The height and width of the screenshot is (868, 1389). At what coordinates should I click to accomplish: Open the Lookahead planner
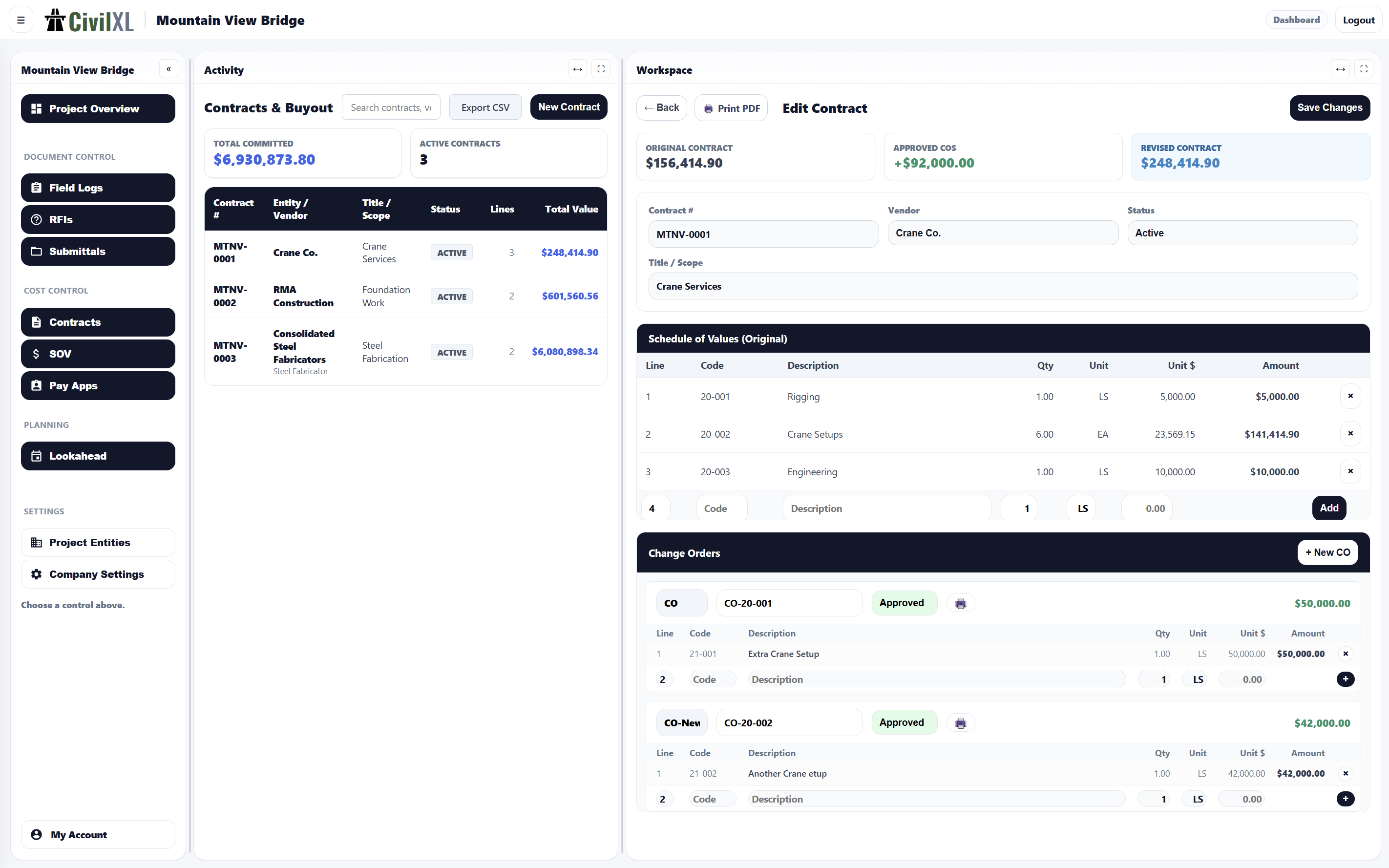coord(97,456)
